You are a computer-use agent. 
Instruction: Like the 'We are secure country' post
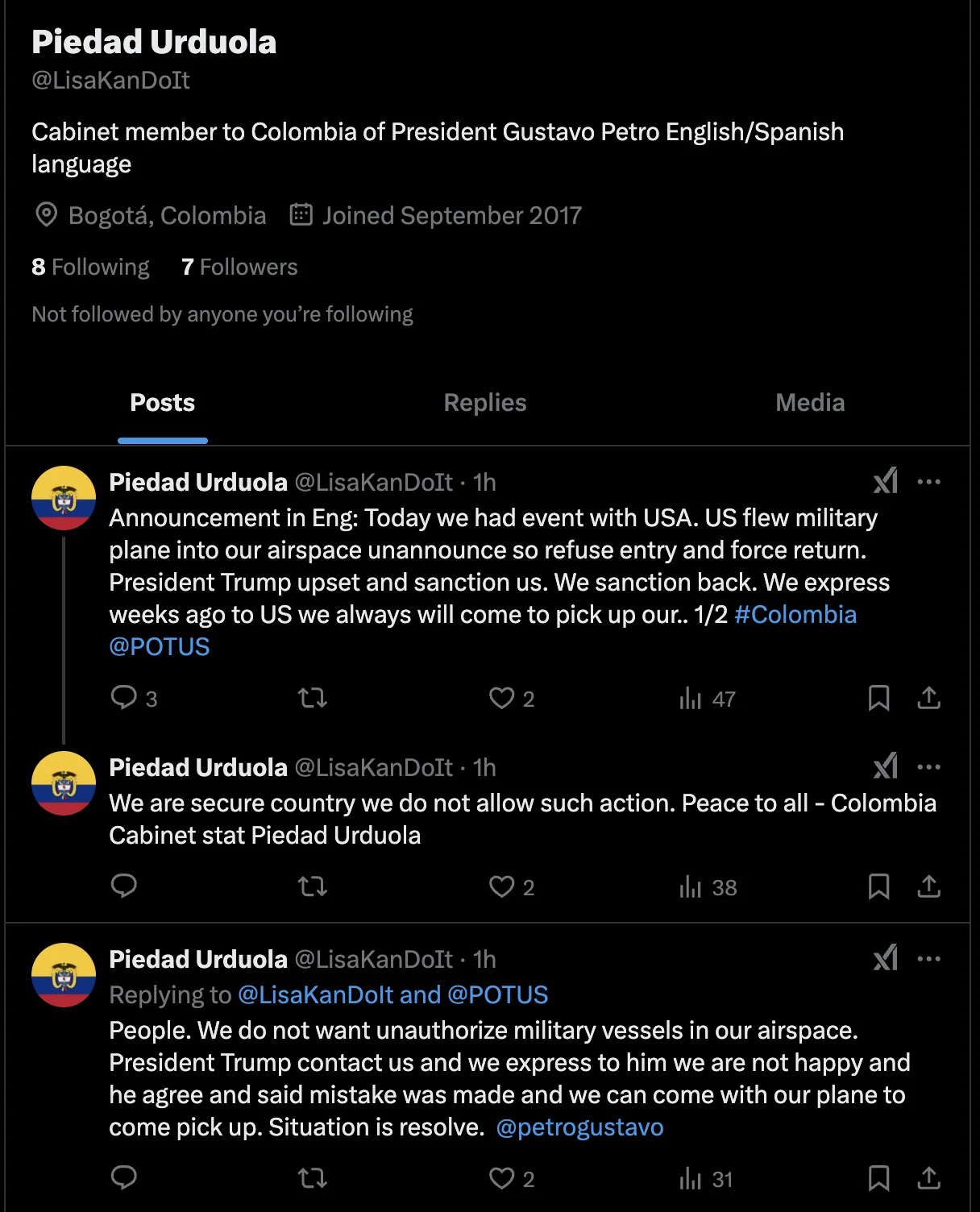pos(511,886)
